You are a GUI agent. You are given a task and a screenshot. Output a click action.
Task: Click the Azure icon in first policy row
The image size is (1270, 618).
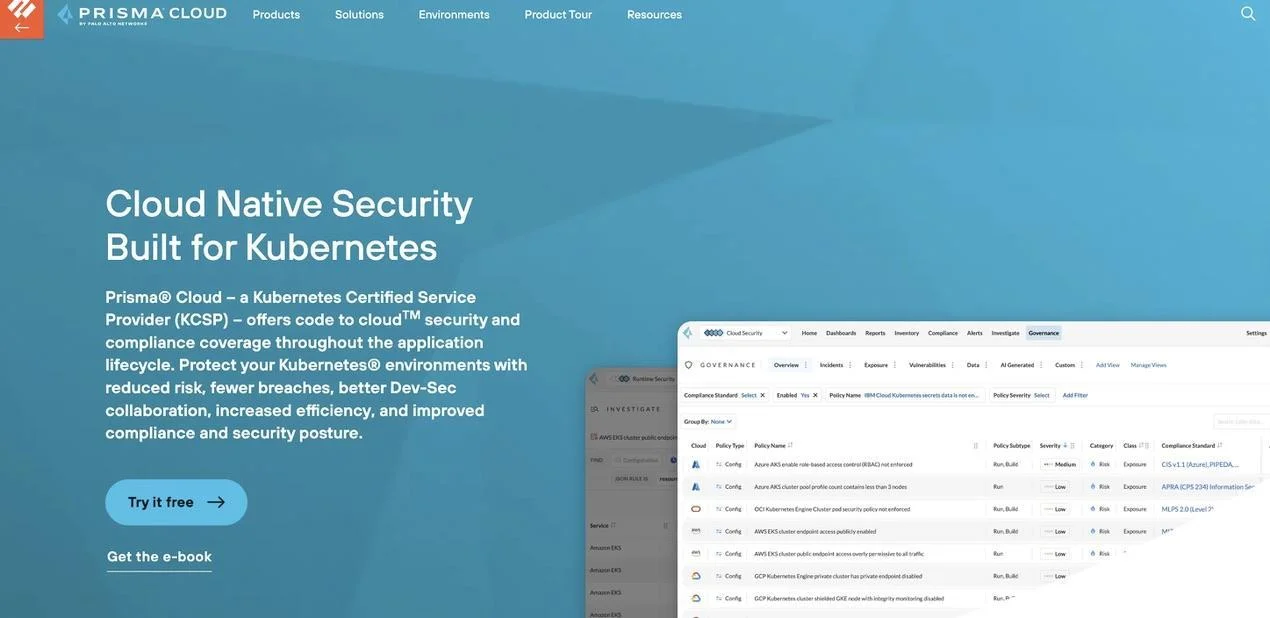[696, 464]
